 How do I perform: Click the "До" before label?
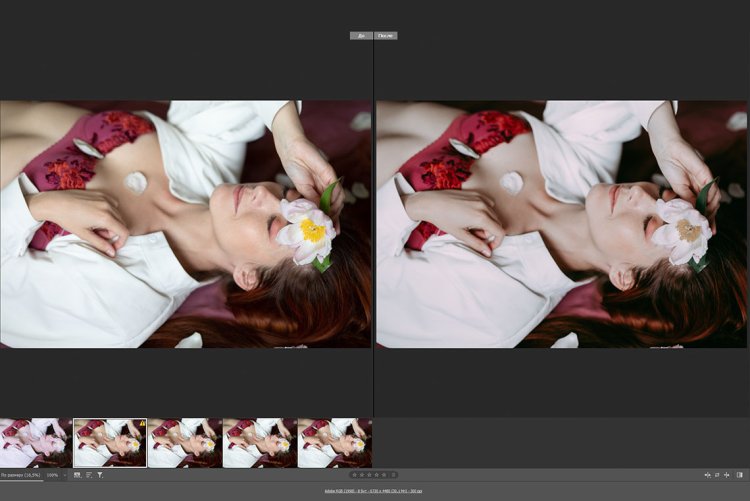[361, 35]
